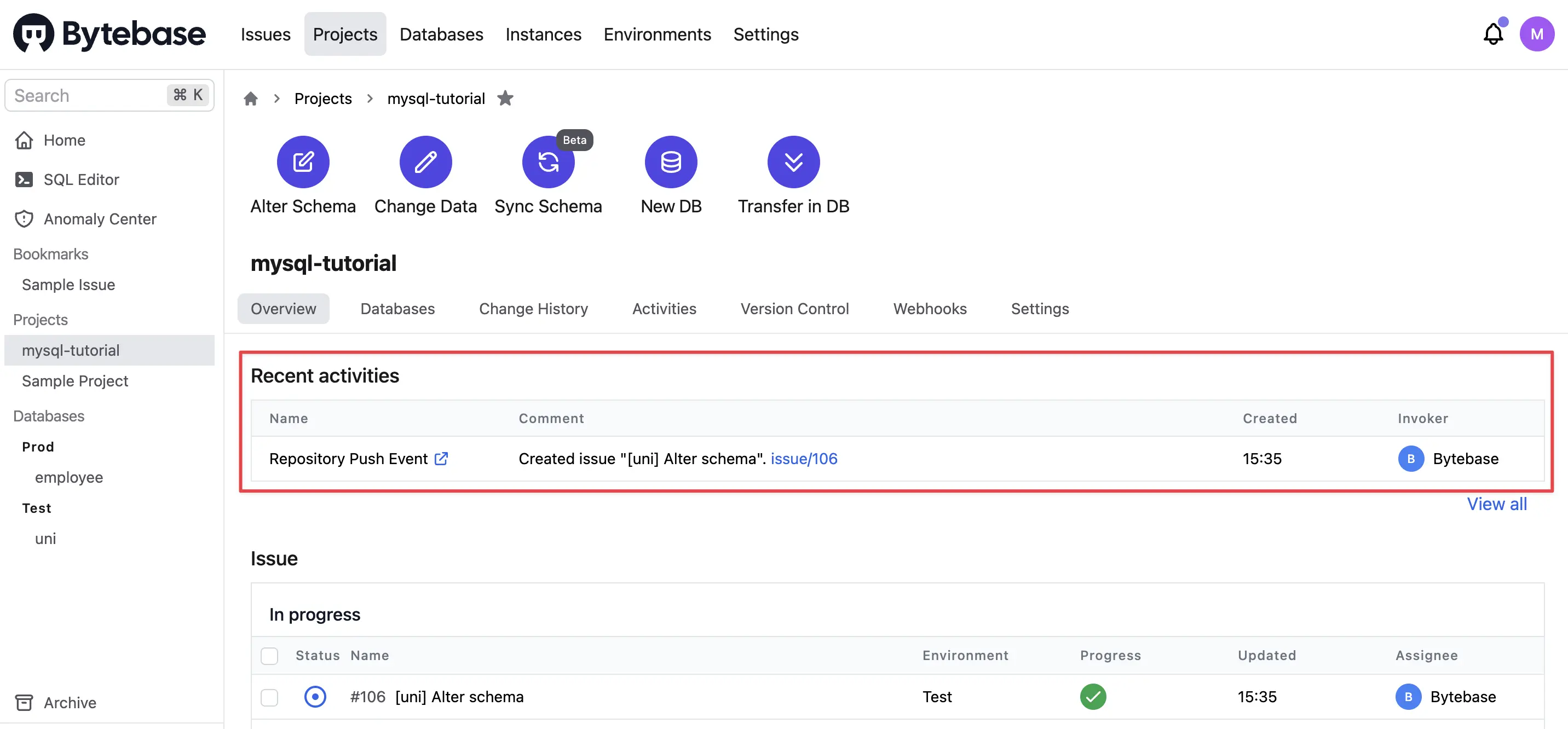Click the Sync Schema icon
Screen dimensions: 1568x729
click(548, 162)
